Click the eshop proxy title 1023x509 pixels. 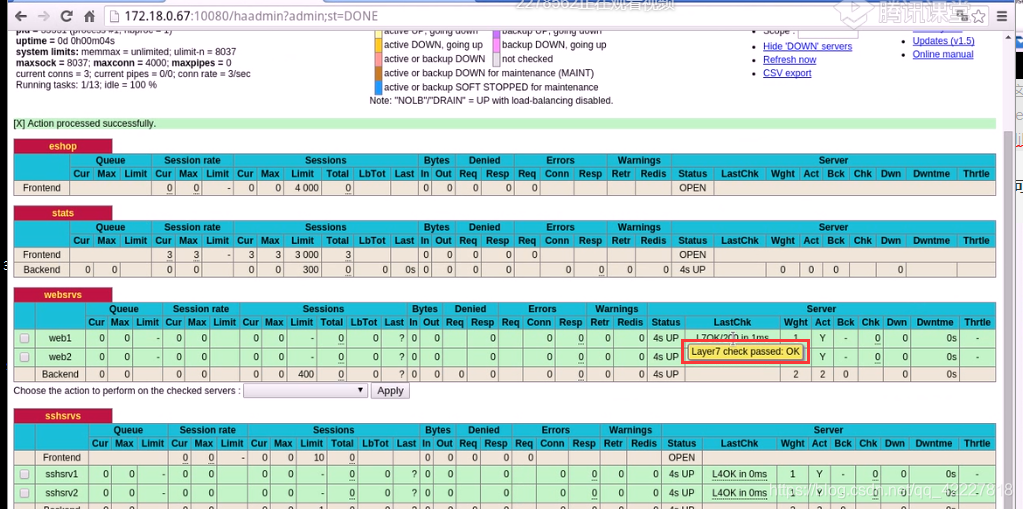(63, 146)
